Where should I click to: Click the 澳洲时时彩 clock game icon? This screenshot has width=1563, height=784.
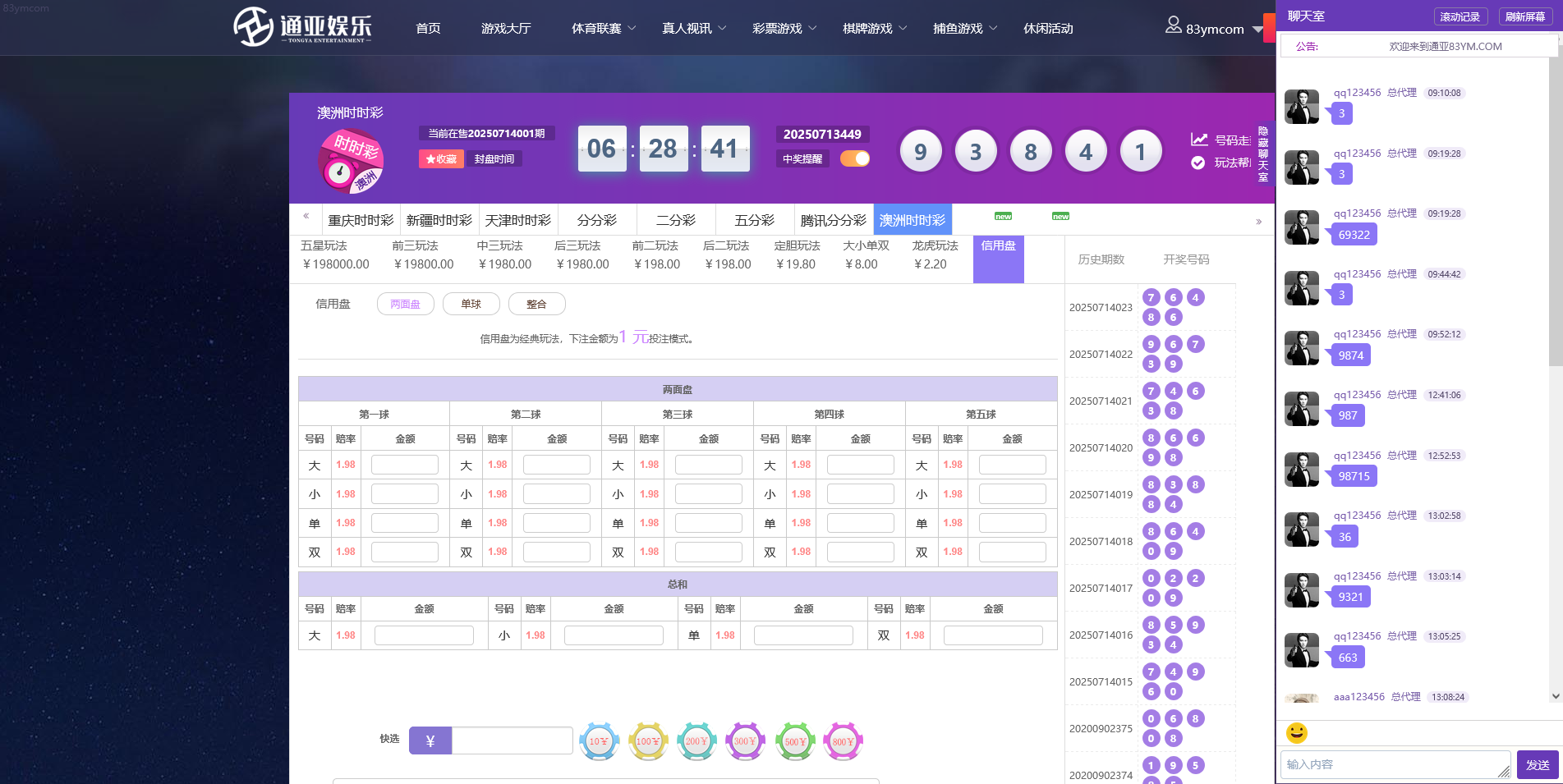[351, 161]
